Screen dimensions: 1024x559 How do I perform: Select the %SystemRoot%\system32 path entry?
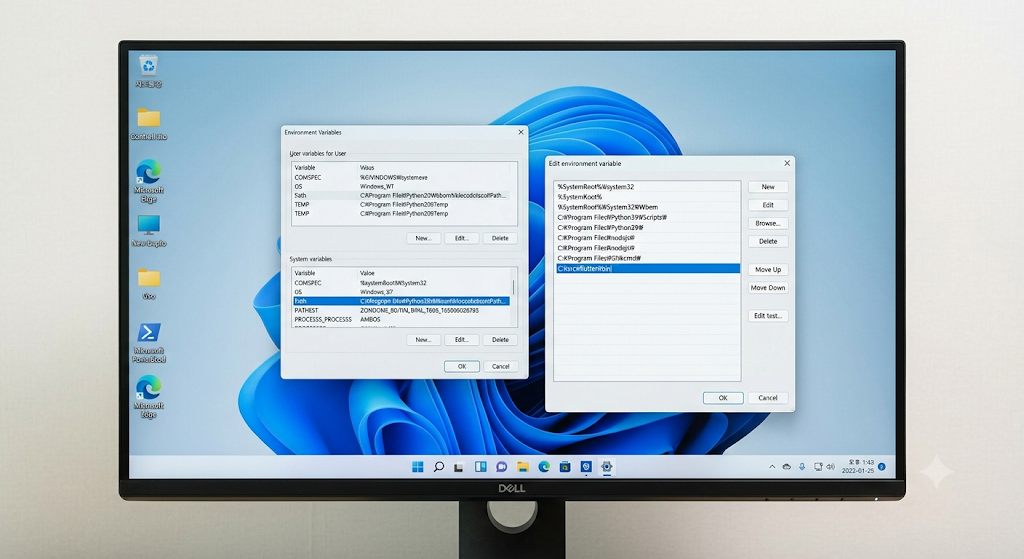(647, 187)
